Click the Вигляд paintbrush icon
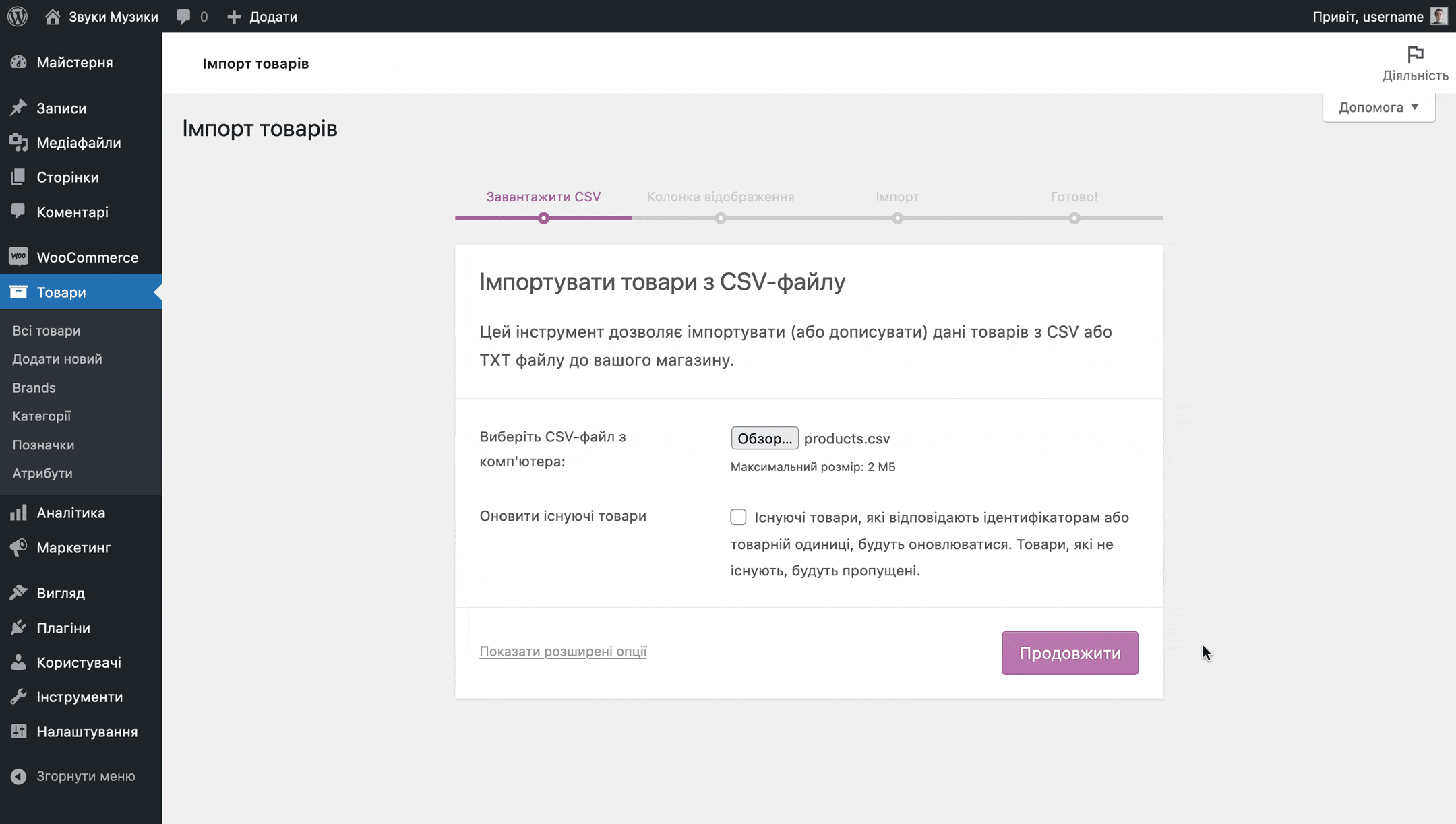The image size is (1456, 824). pyautogui.click(x=19, y=592)
